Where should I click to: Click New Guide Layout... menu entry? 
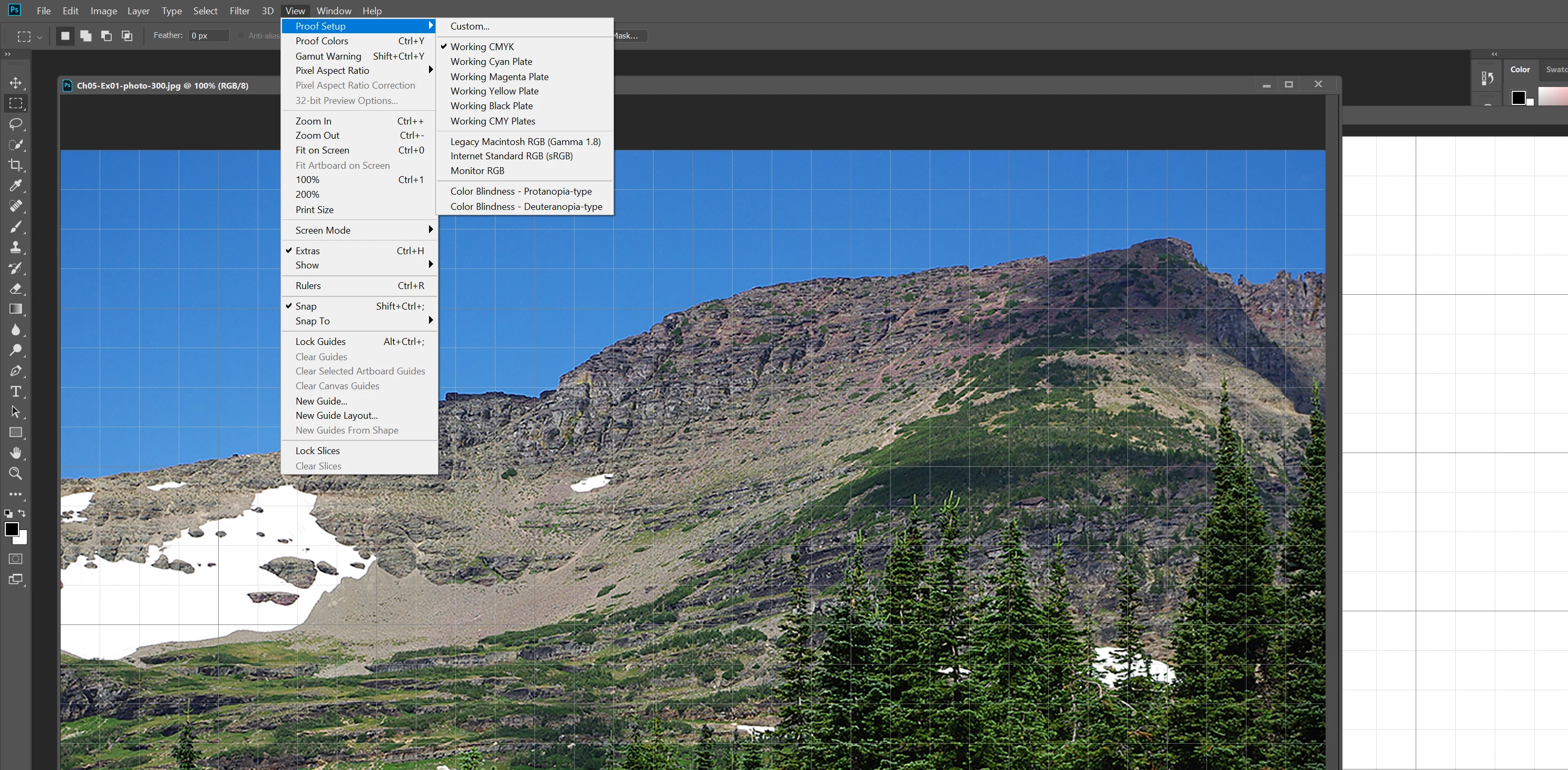click(x=337, y=416)
